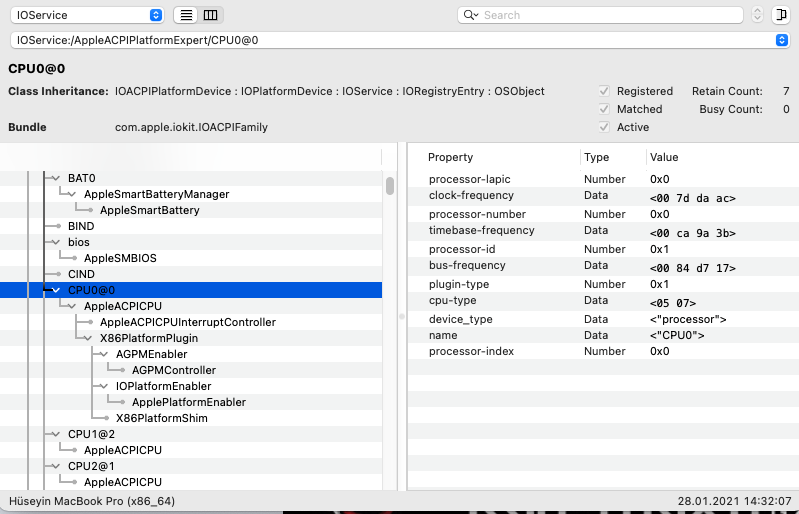
Task: Toggle the Matched checkbox
Action: 604,109
